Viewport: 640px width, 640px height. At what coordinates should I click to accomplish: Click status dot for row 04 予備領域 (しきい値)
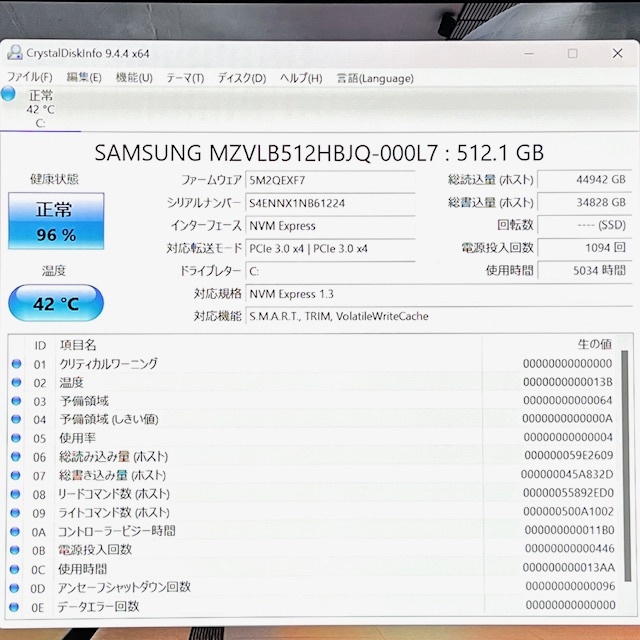tap(16, 419)
